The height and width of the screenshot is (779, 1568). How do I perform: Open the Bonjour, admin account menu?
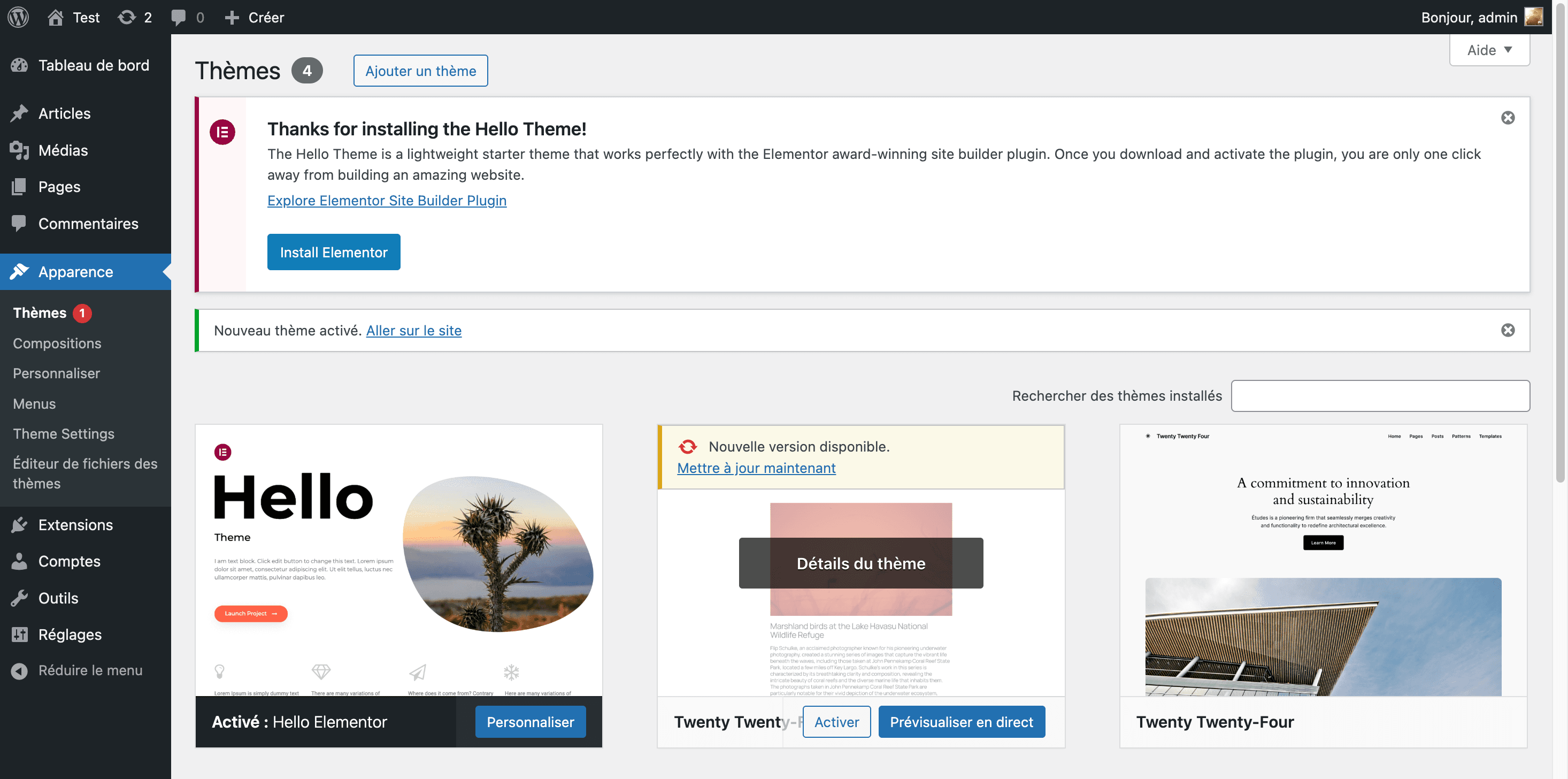click(1481, 17)
